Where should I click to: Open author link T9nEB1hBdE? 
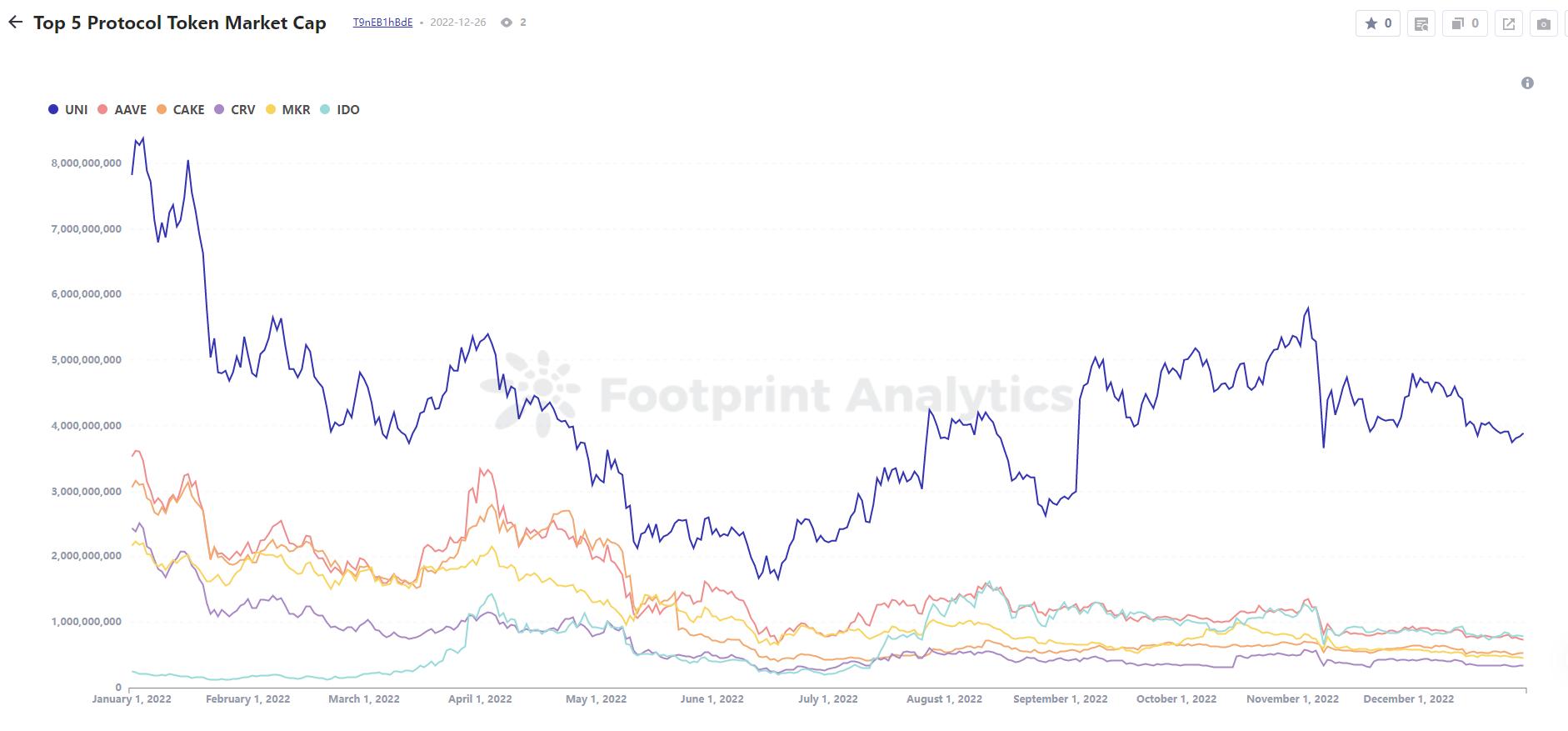pyautogui.click(x=382, y=23)
